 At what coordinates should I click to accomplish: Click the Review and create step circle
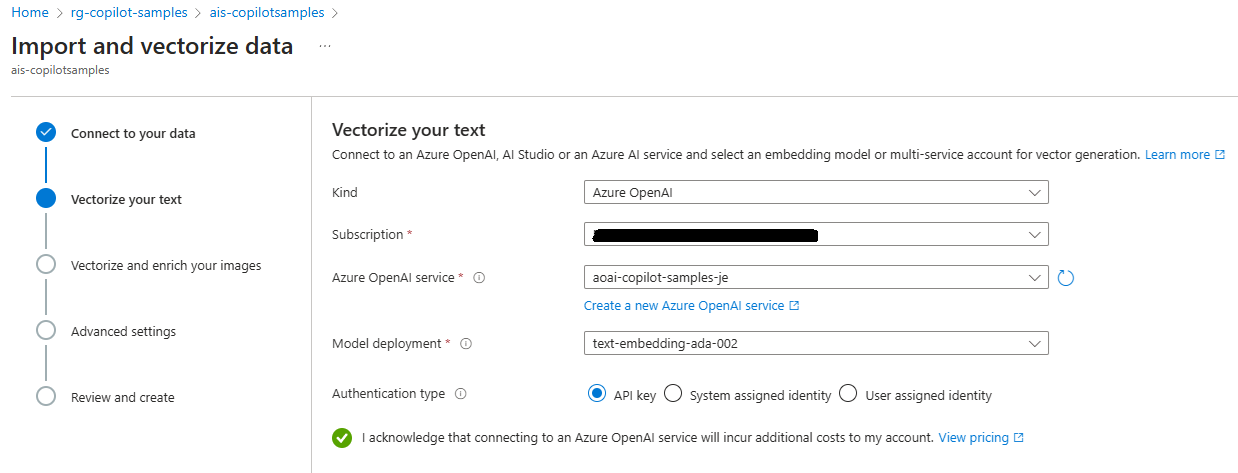pyautogui.click(x=46, y=397)
